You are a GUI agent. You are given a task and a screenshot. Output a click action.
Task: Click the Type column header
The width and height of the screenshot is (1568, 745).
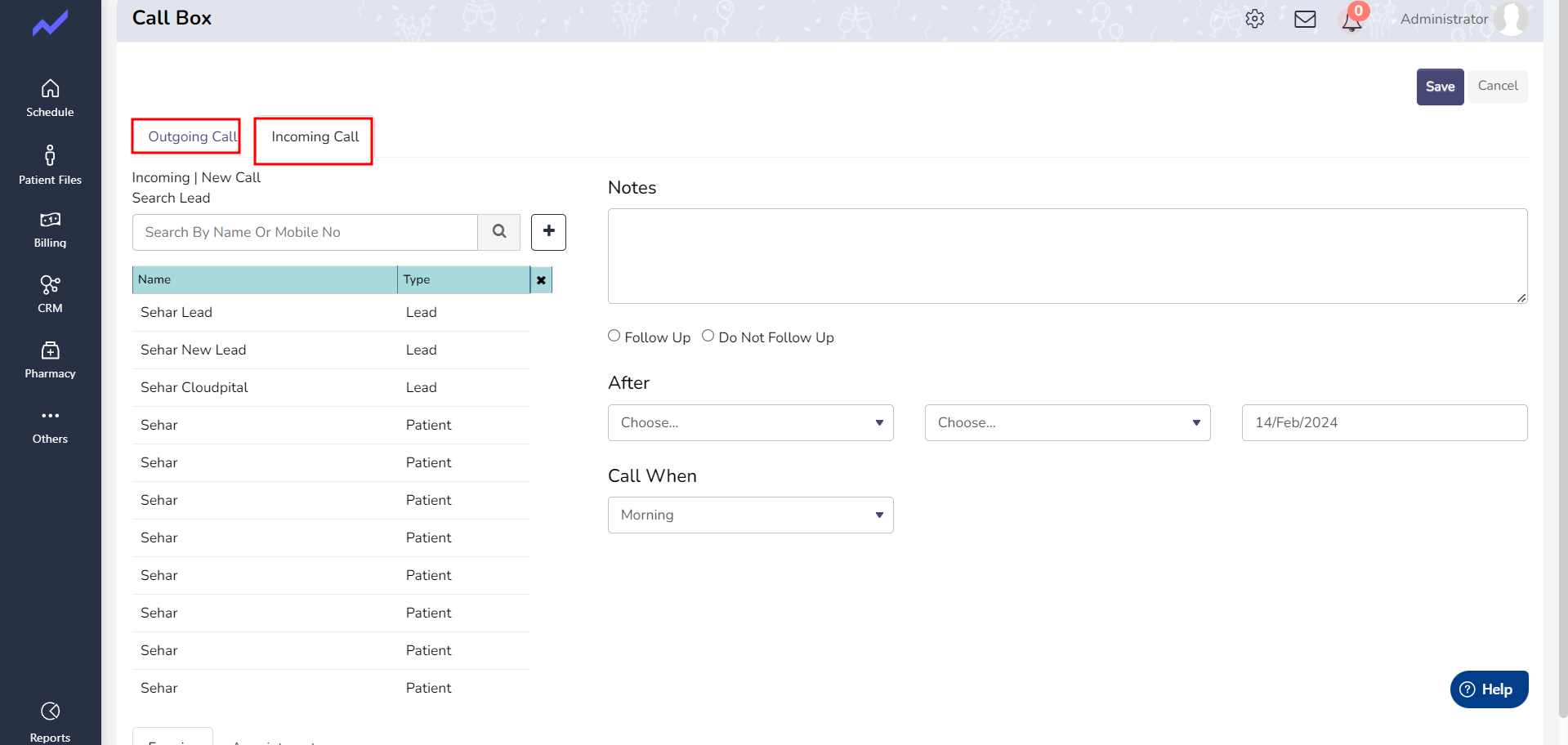463,279
